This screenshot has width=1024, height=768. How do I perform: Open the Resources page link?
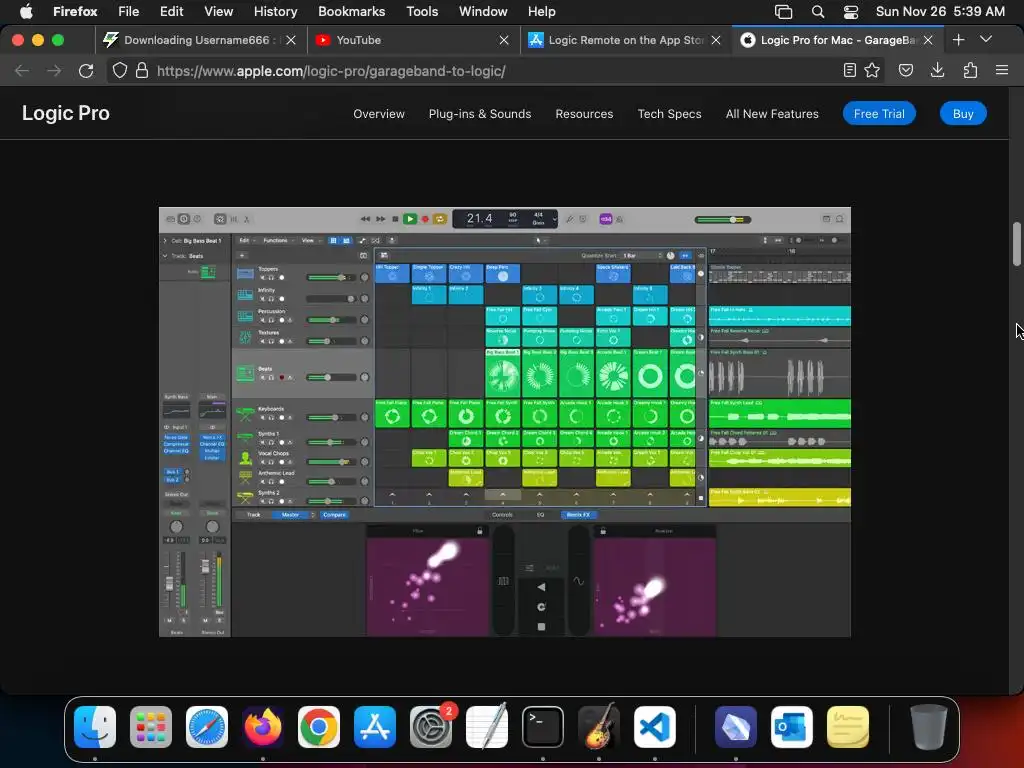(x=584, y=114)
